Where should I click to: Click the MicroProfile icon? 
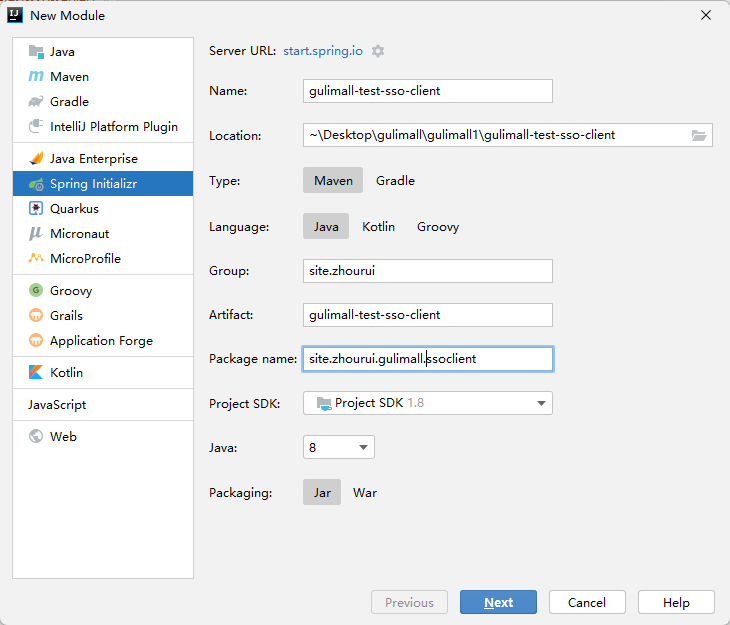click(x=36, y=258)
